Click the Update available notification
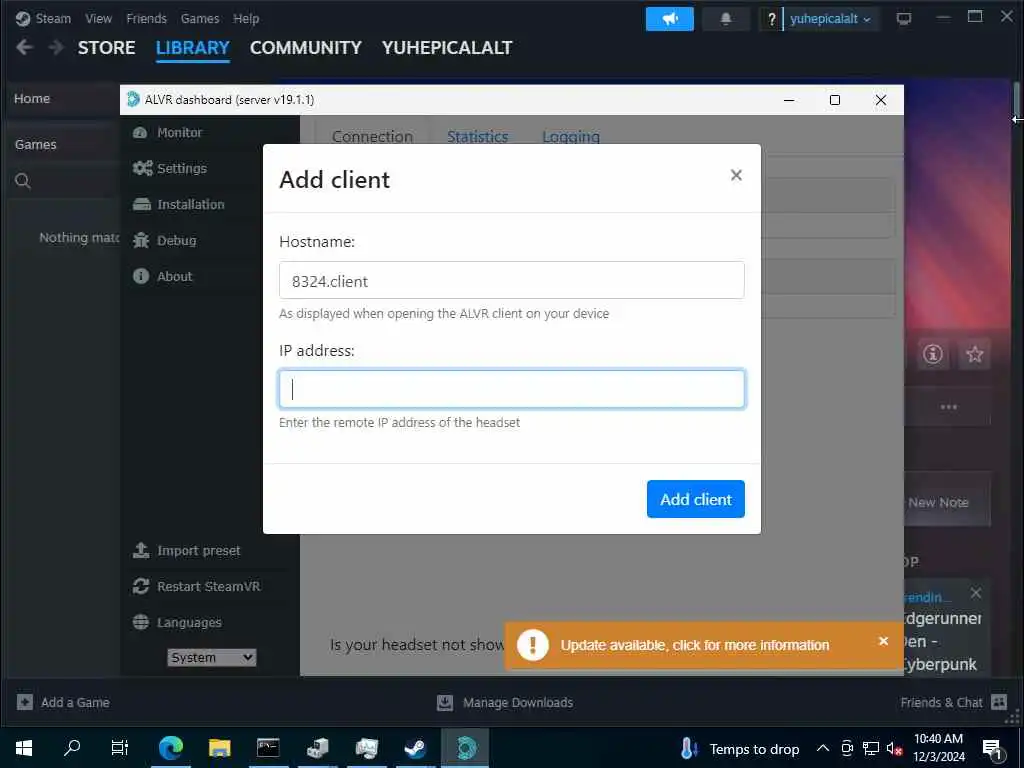Screen dimensions: 1024x768 (695, 645)
